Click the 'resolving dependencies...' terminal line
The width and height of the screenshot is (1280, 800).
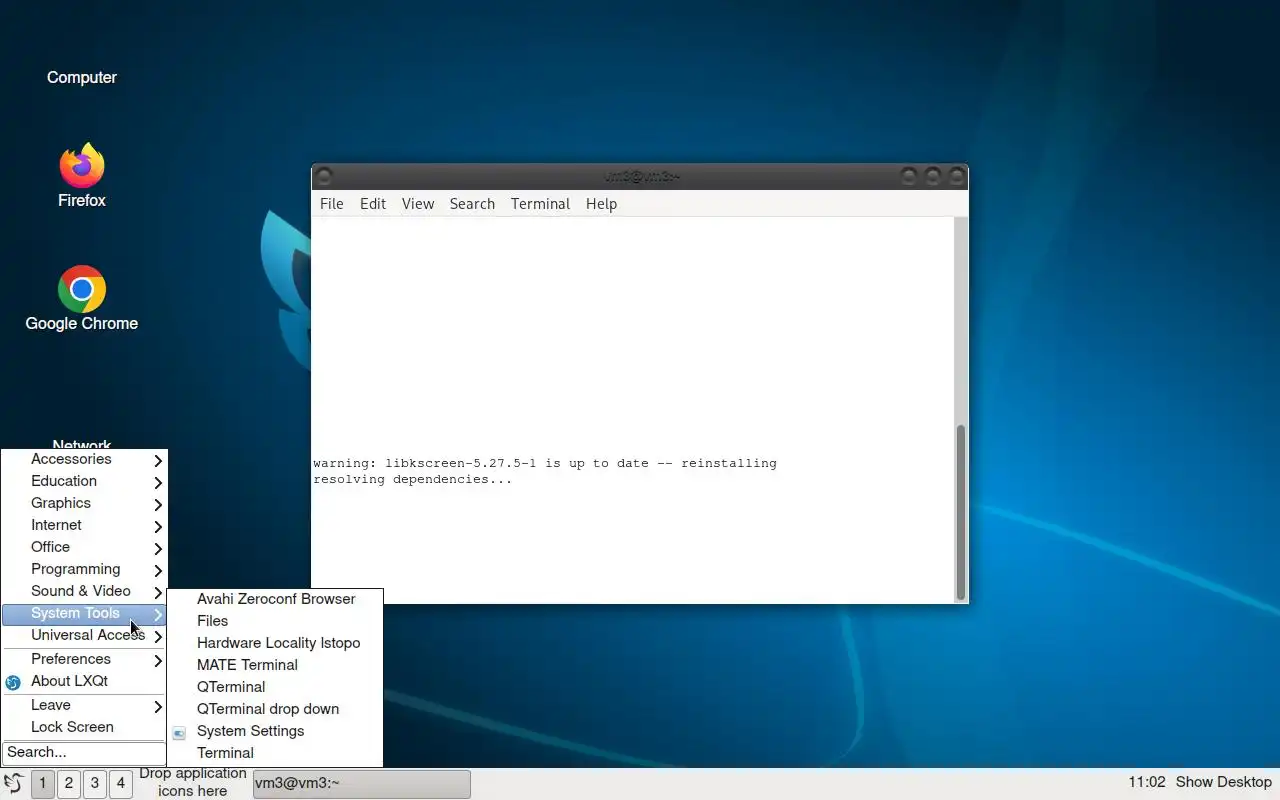[x=412, y=480]
